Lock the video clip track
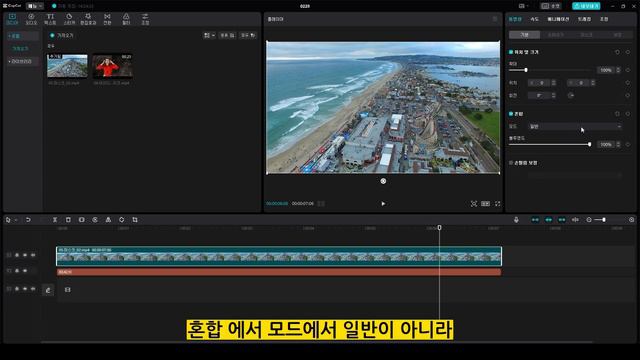This screenshot has width=640, height=360. (17, 255)
